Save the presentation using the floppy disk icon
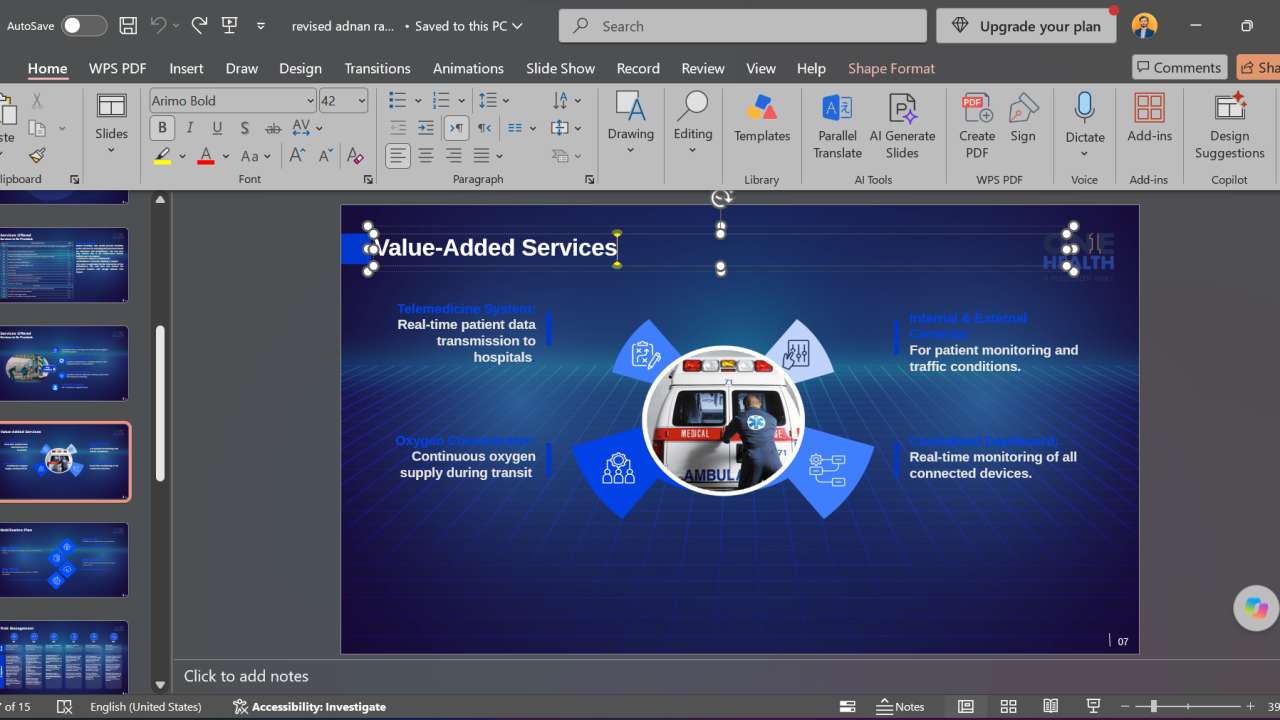 tap(128, 26)
